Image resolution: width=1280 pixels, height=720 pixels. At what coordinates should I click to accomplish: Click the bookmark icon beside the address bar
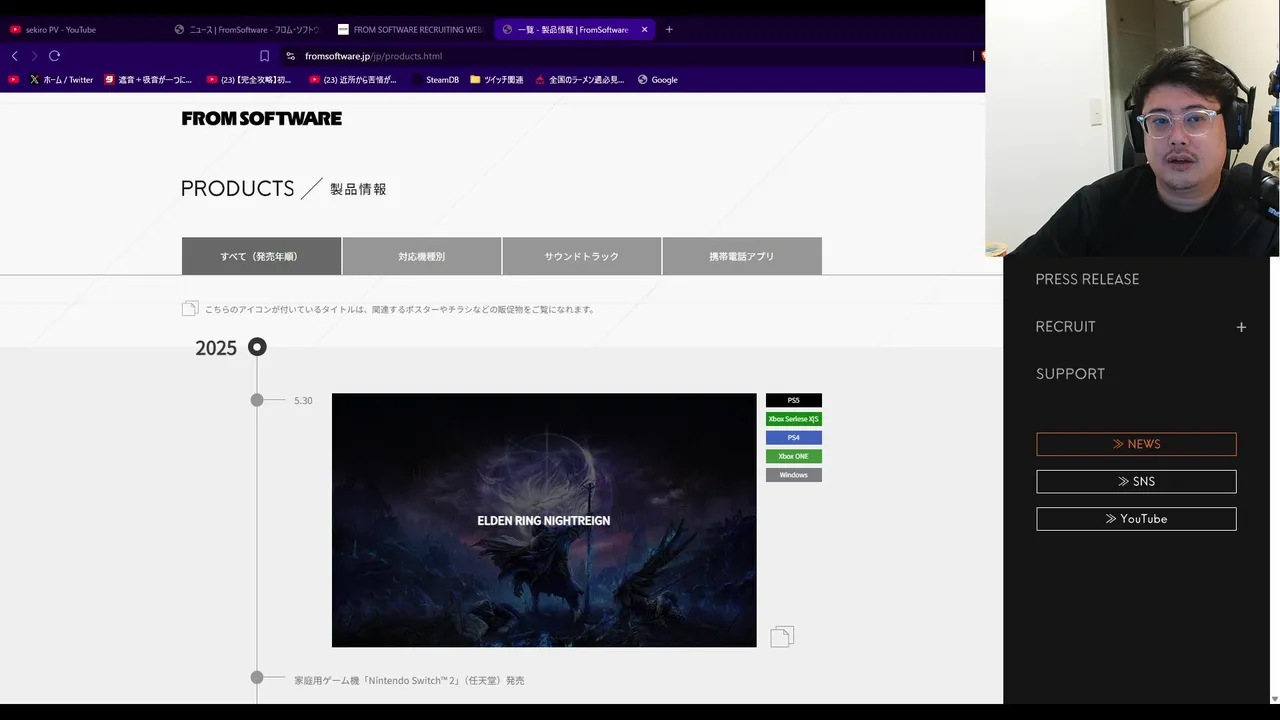[264, 56]
